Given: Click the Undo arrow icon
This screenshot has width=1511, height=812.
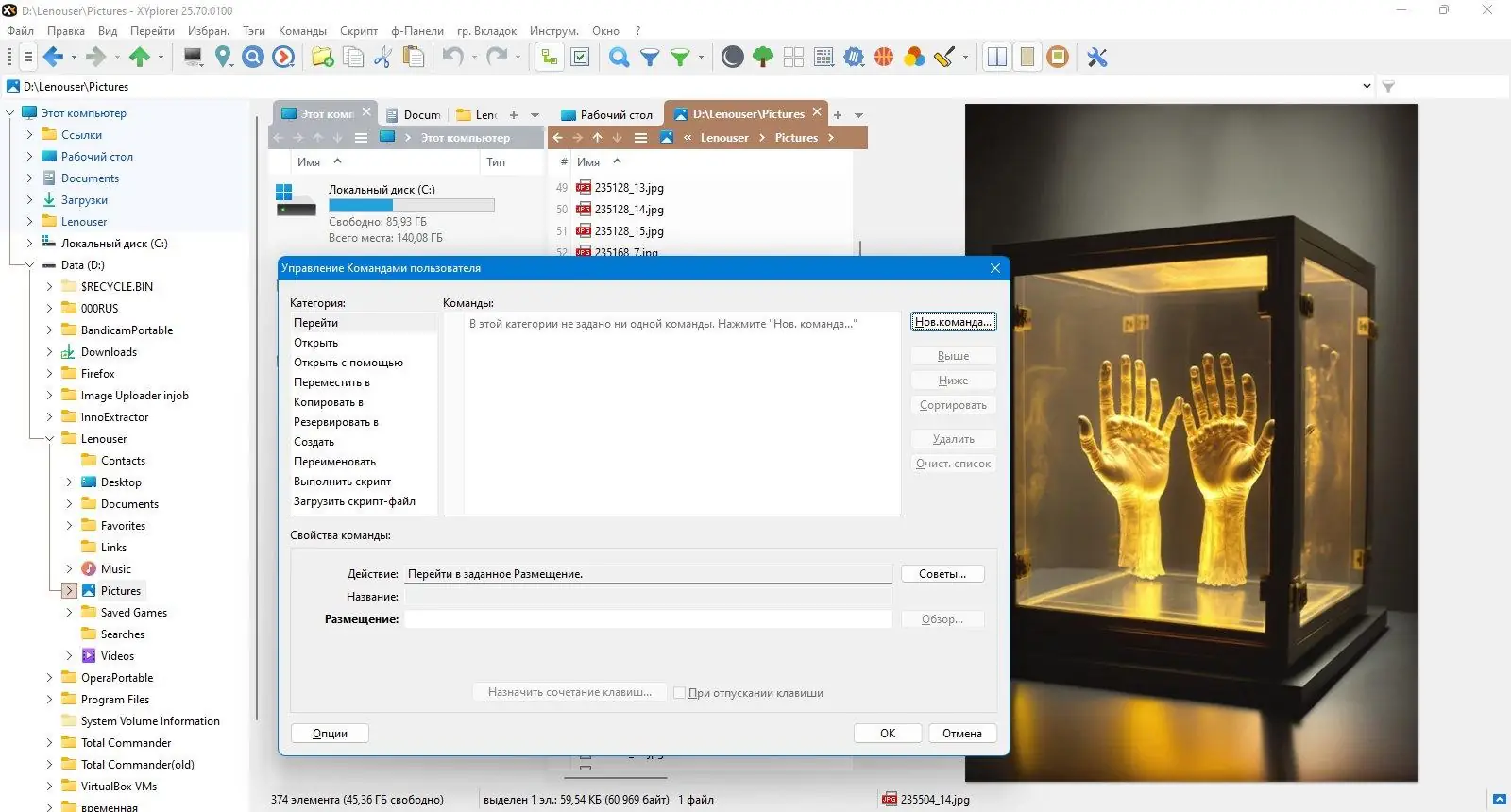Looking at the screenshot, I should pyautogui.click(x=453, y=58).
